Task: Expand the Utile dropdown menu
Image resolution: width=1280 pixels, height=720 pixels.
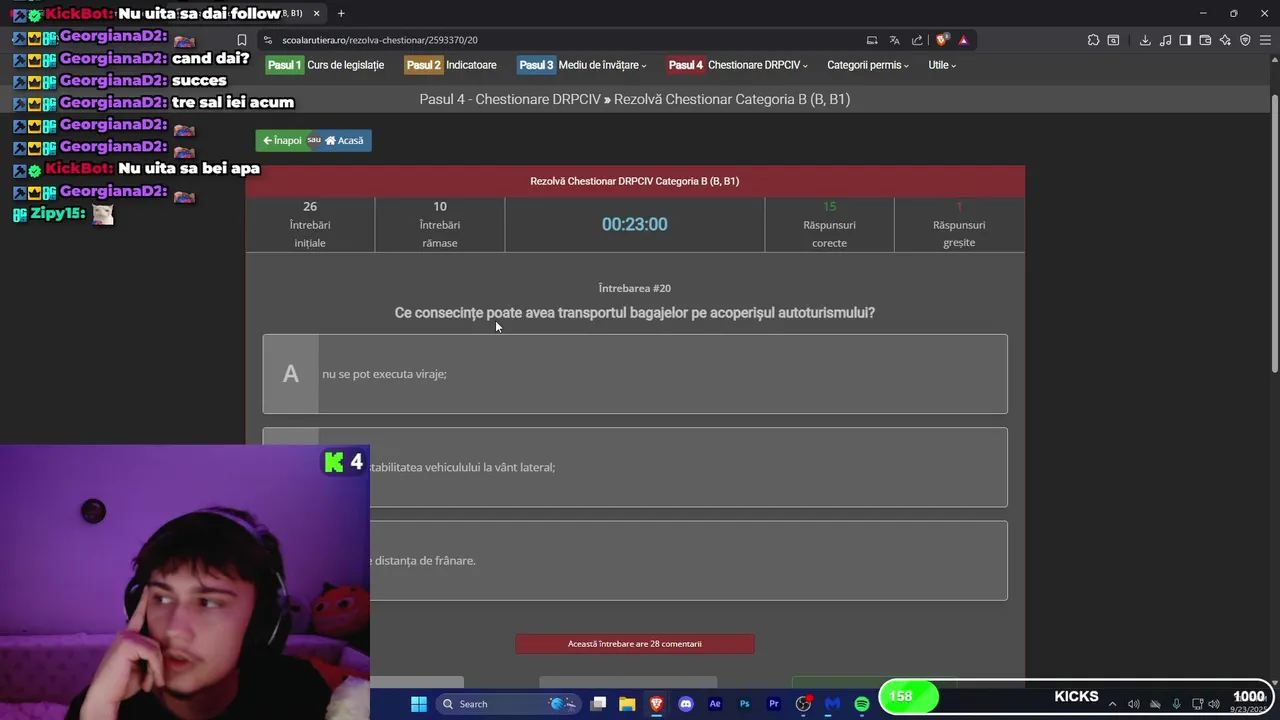Action: pos(942,65)
